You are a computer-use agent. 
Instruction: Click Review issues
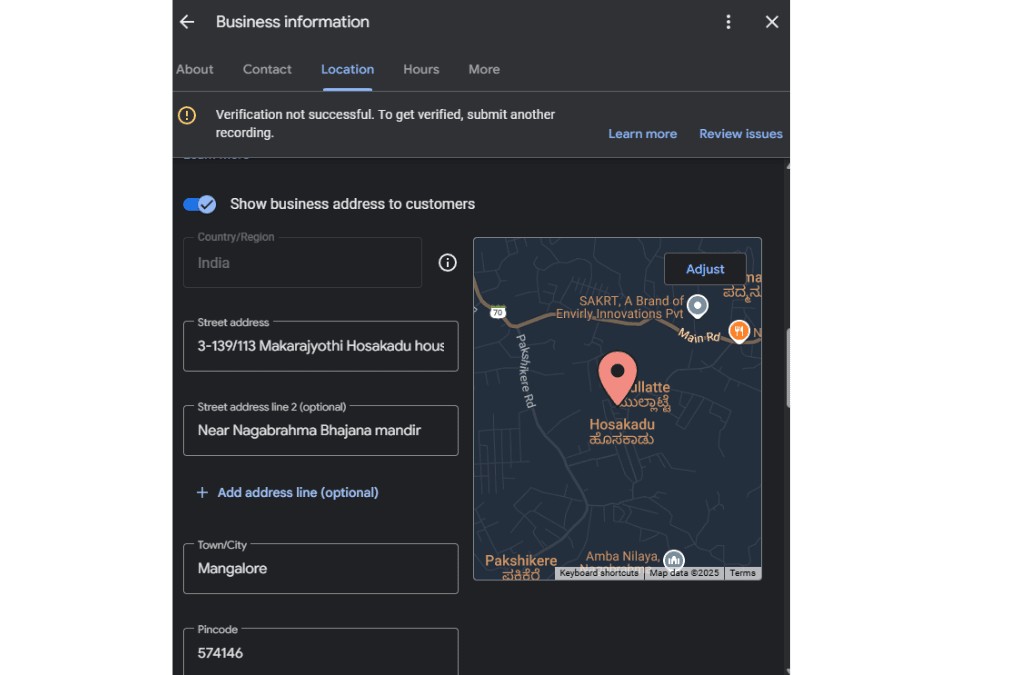740,133
